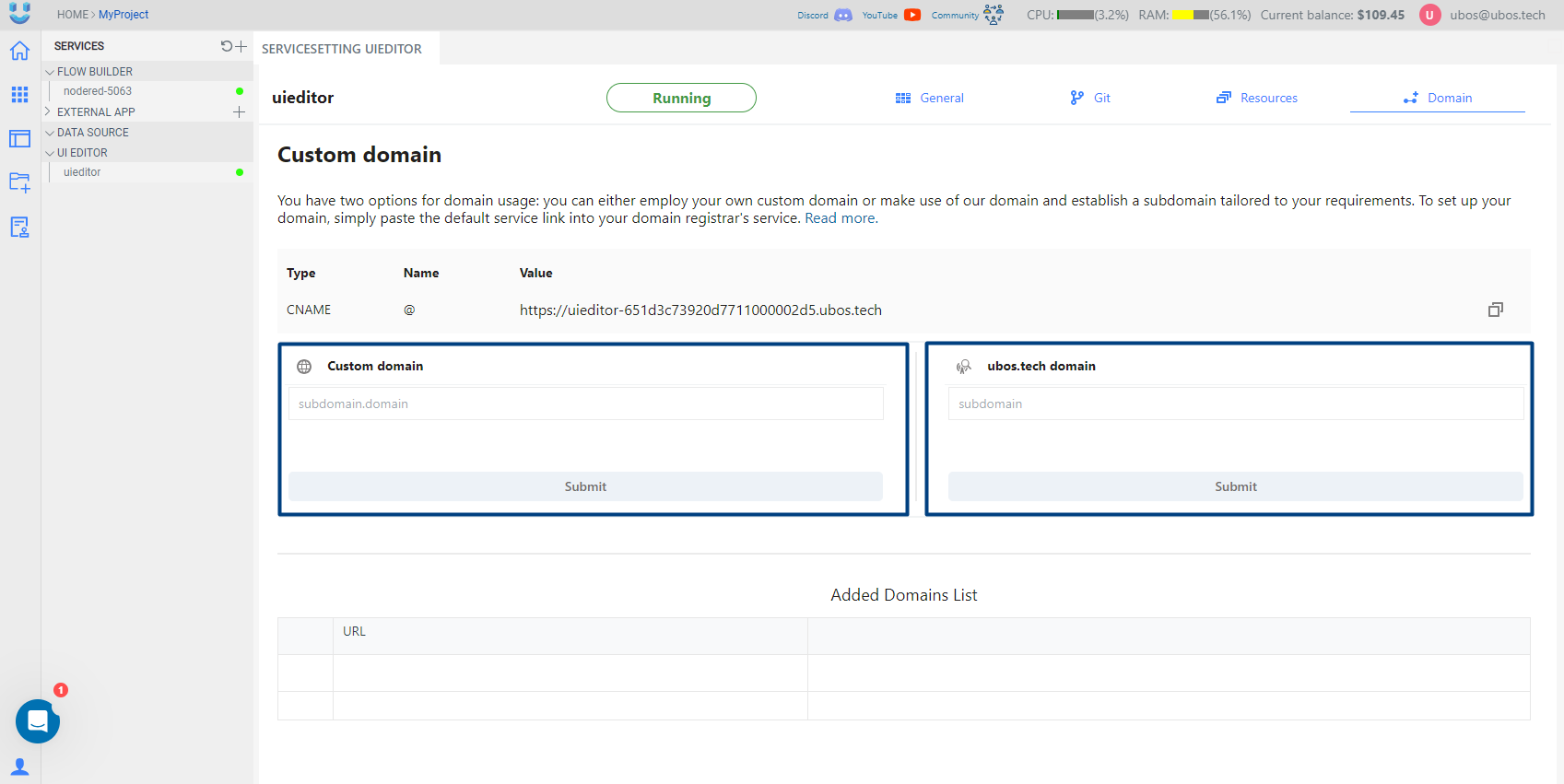Select the ServiceSetting UIEditor tab
Image resolution: width=1564 pixels, height=784 pixels.
point(342,49)
